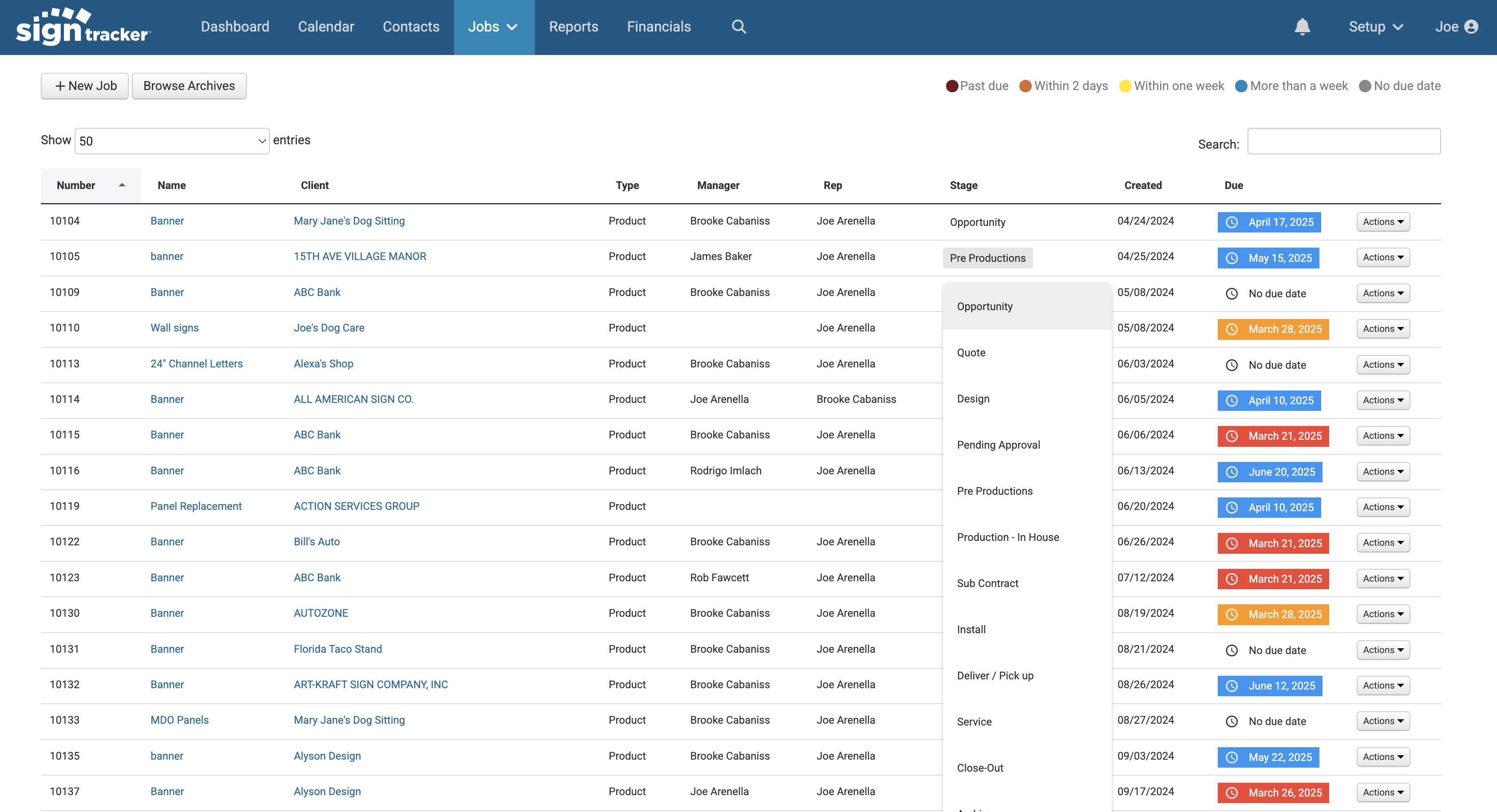Select Quote stage option
Screen dimensions: 1497x812
1027,353
